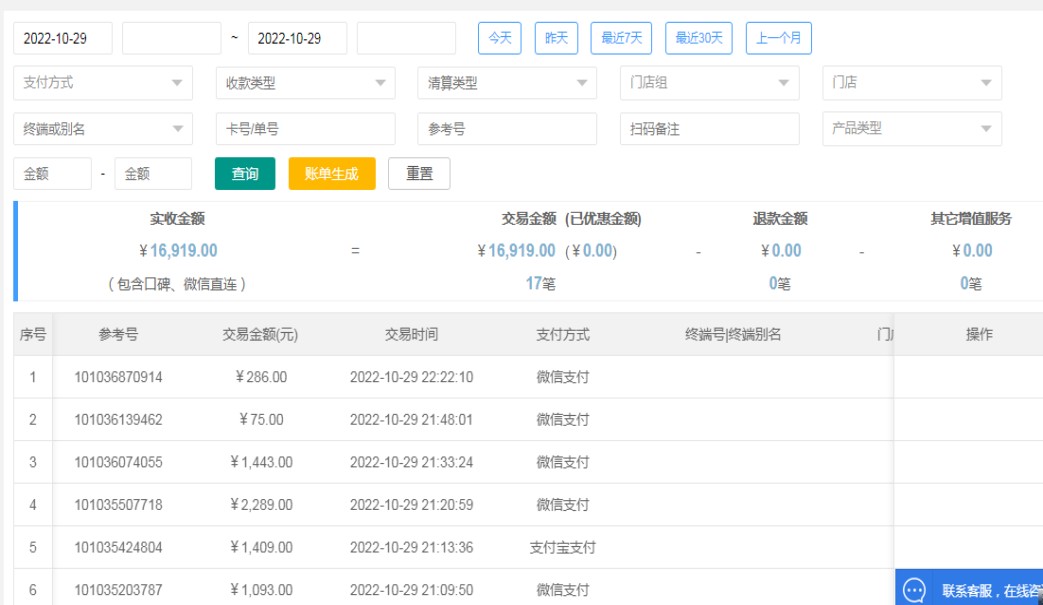Expand the 终端或别名 dropdown
The width and height of the screenshot is (1043, 605).
(x=103, y=129)
